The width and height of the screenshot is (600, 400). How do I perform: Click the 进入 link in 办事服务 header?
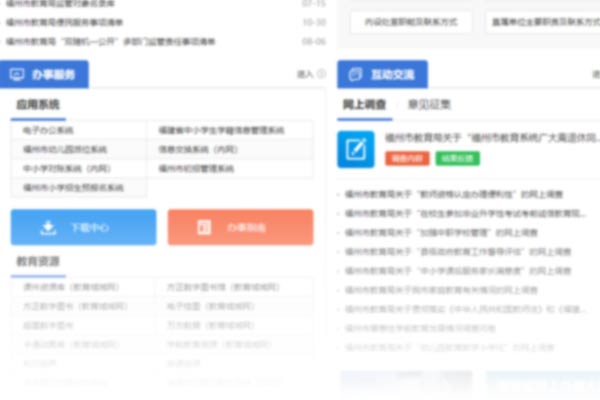[x=305, y=74]
